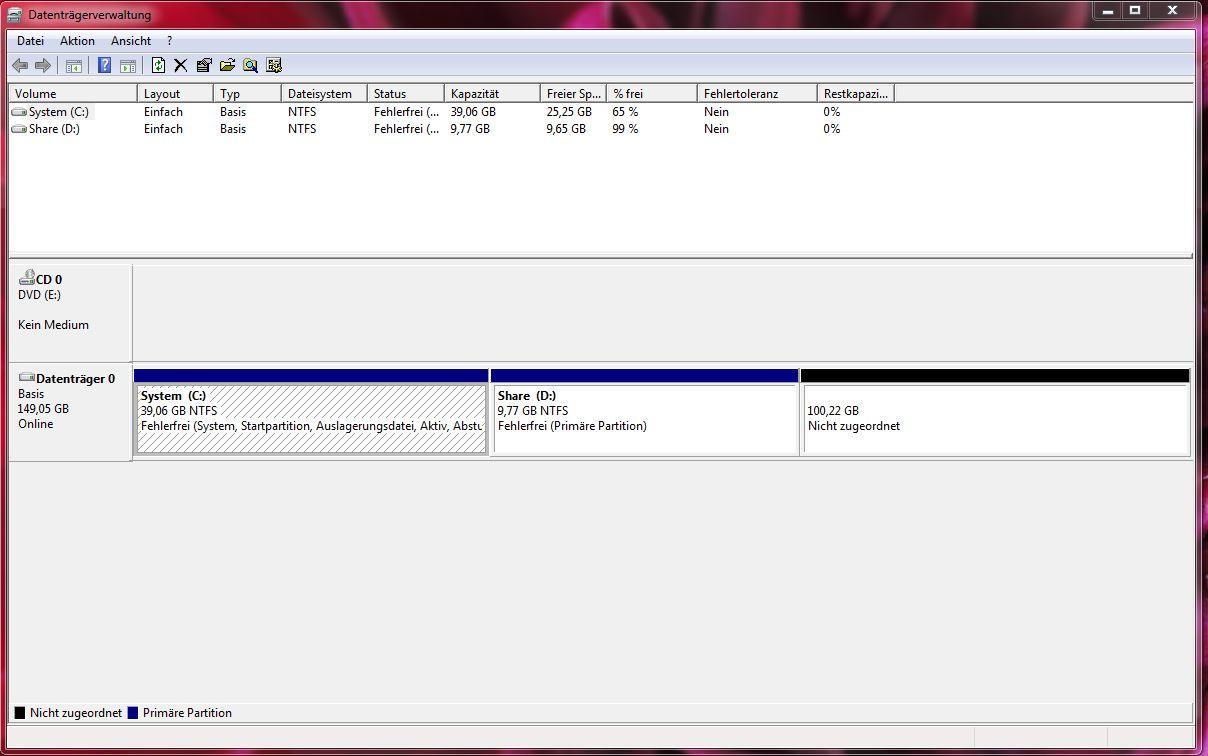Click the back arrow toolbar icon
This screenshot has height=756, width=1208.
[x=20, y=66]
